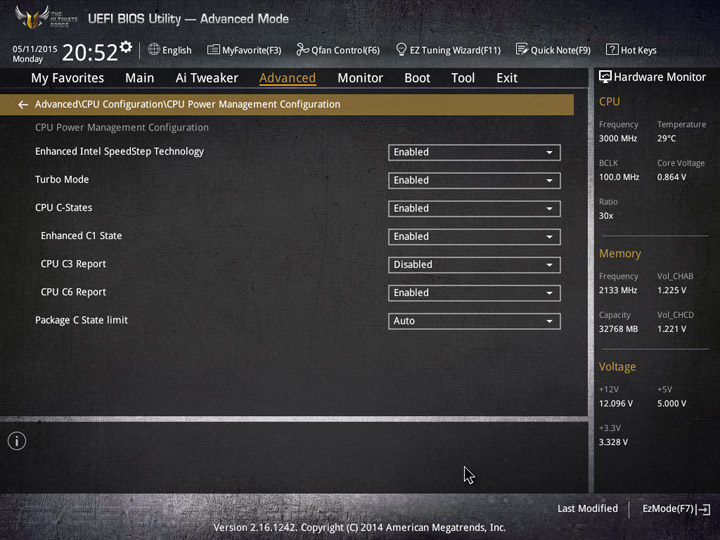This screenshot has height=540, width=720.
Task: Open Enhanced Intel SpeedStep Technology dropdown
Action: [x=474, y=152]
